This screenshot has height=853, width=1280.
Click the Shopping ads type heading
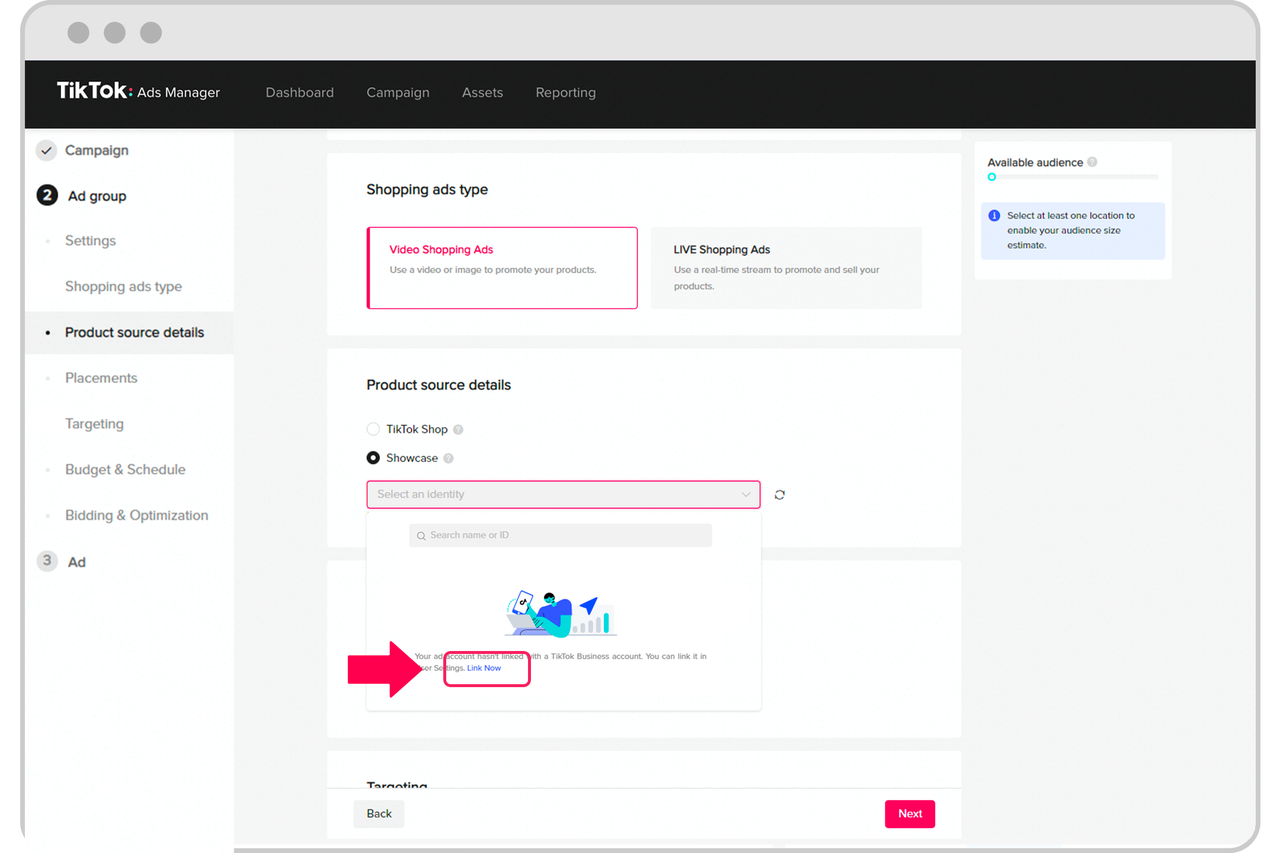click(427, 190)
